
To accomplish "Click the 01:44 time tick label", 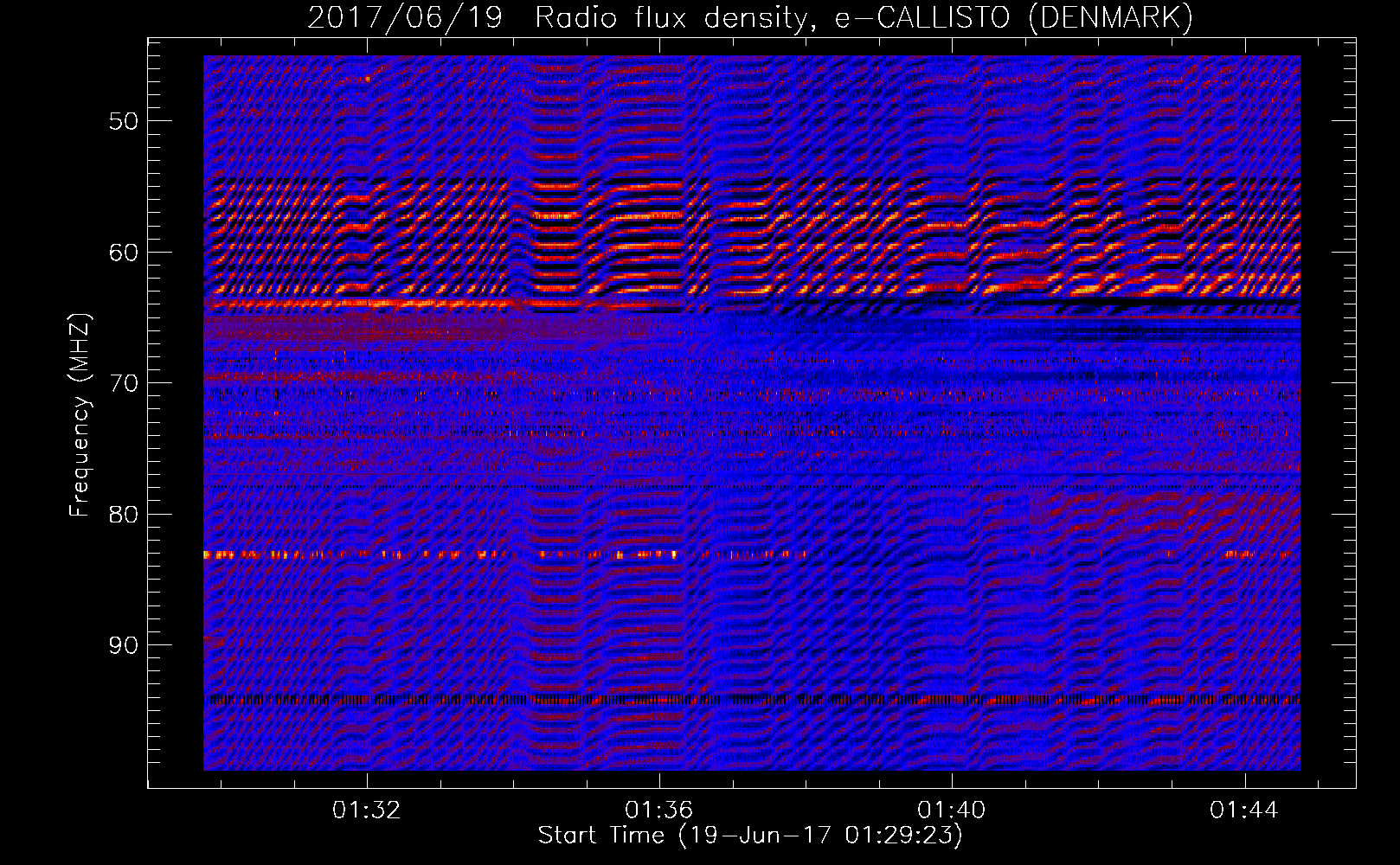I will coord(1244,811).
